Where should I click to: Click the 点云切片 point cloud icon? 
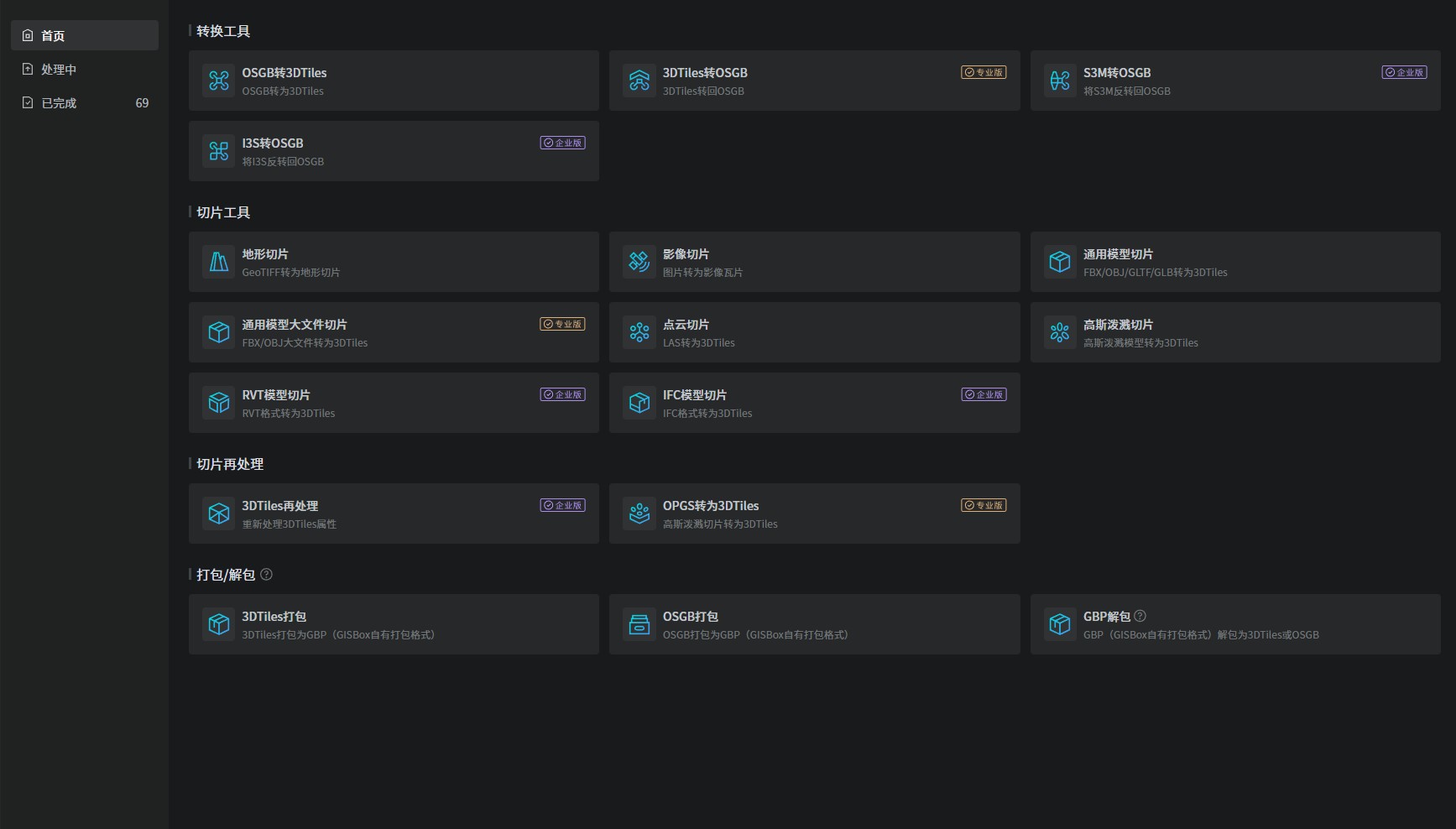point(639,332)
